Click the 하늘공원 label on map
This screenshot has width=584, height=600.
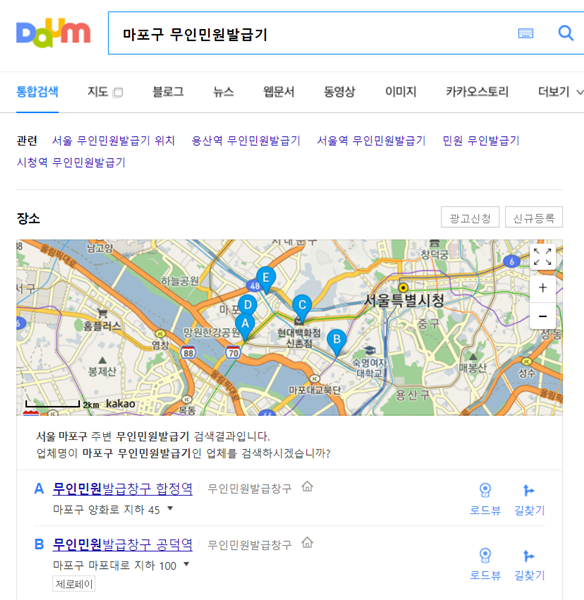point(180,281)
